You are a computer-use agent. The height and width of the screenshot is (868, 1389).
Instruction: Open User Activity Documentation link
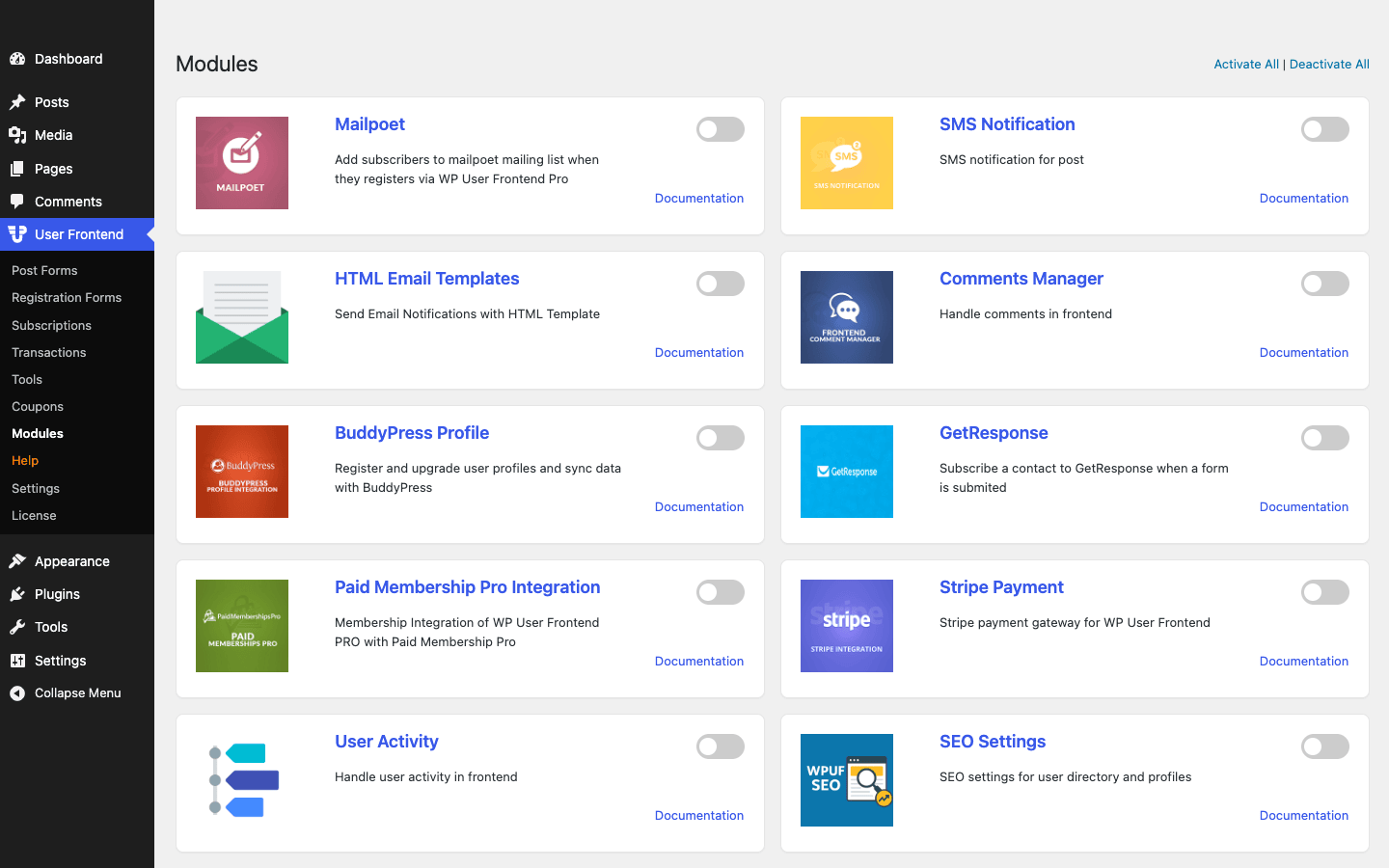pyautogui.click(x=699, y=816)
